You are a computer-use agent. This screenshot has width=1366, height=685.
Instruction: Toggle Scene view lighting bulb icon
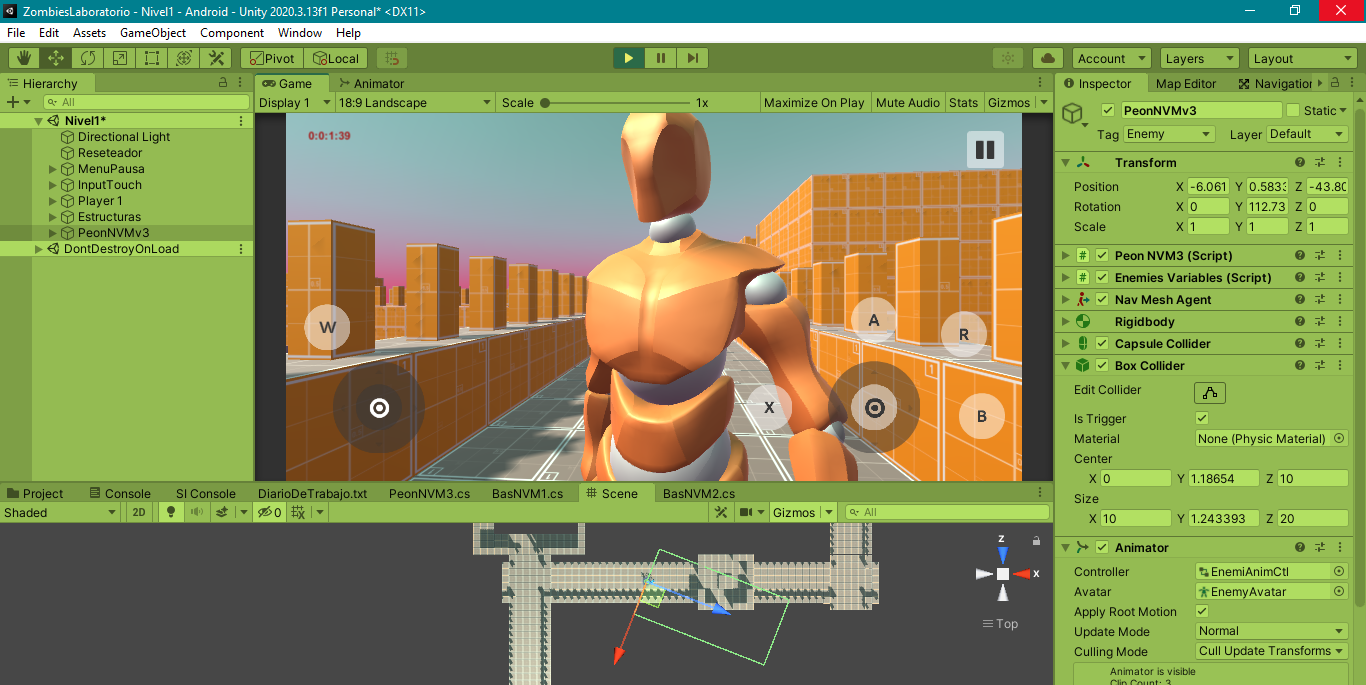[170, 512]
